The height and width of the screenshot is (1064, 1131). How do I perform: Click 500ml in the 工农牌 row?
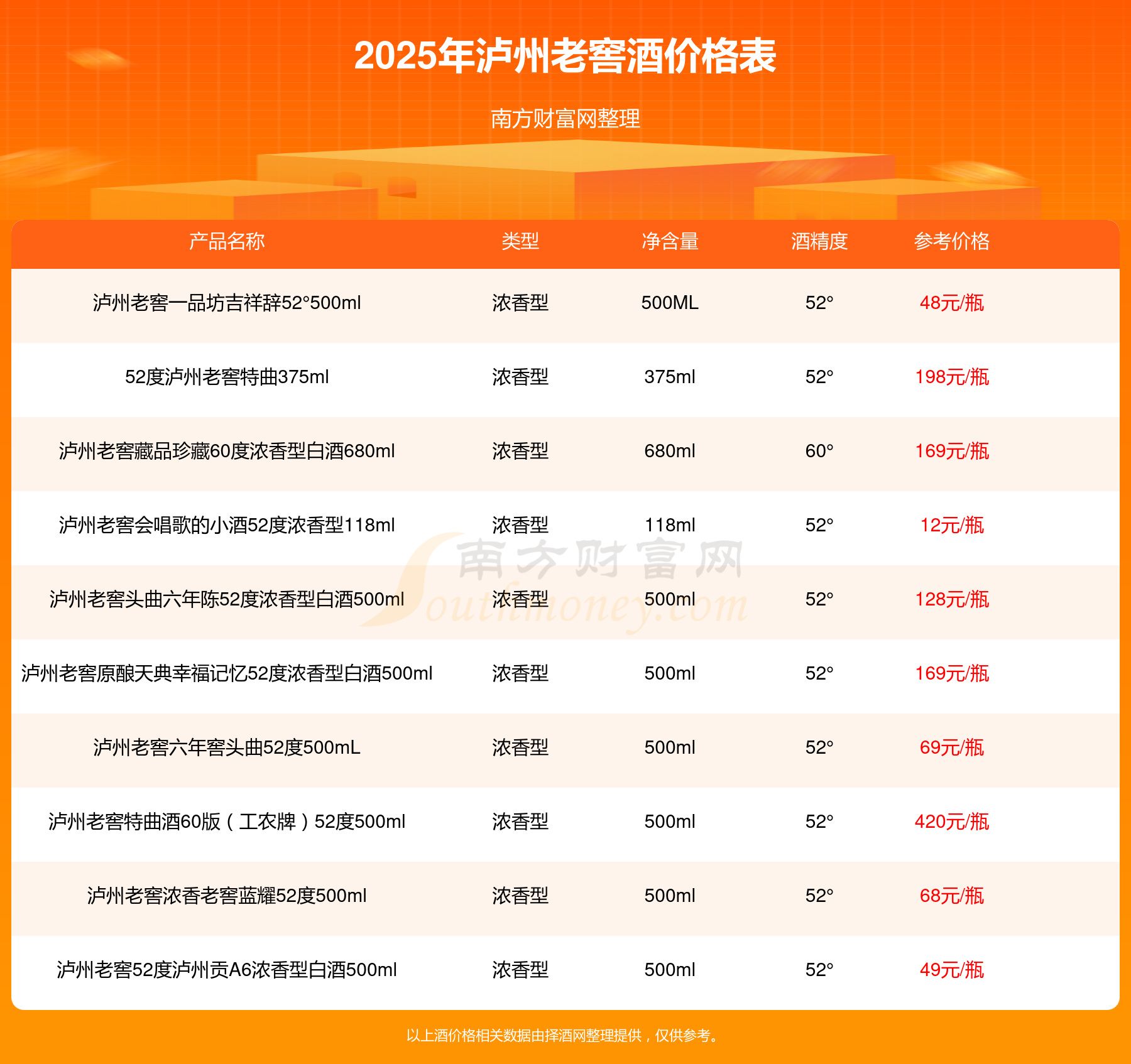670,822
